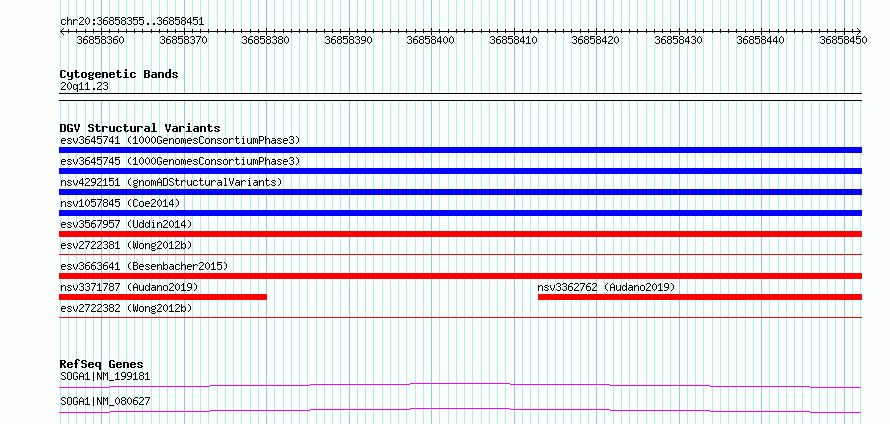Click the 20q11.23 band label
This screenshot has width=890, height=424.
85,87
